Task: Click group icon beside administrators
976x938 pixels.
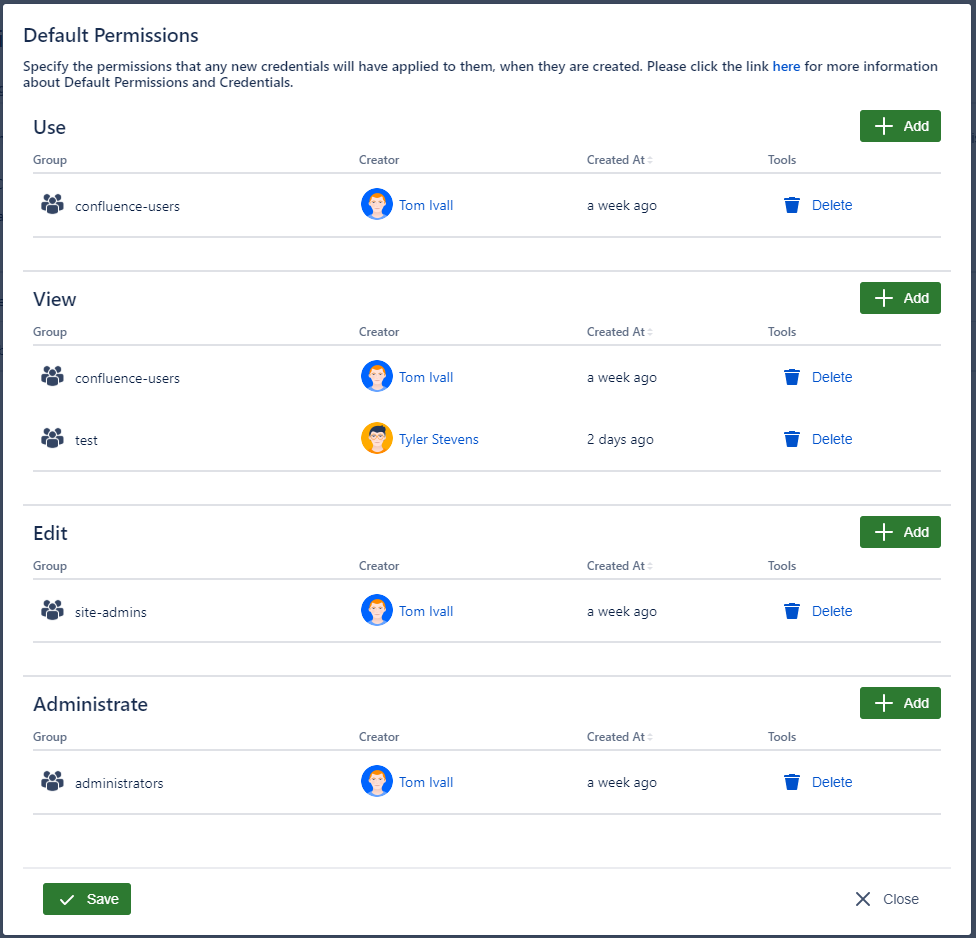Action: (52, 782)
